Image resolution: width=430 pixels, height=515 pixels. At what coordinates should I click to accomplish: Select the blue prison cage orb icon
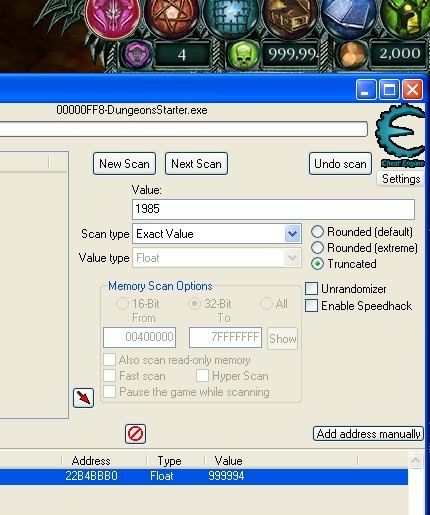pos(231,17)
